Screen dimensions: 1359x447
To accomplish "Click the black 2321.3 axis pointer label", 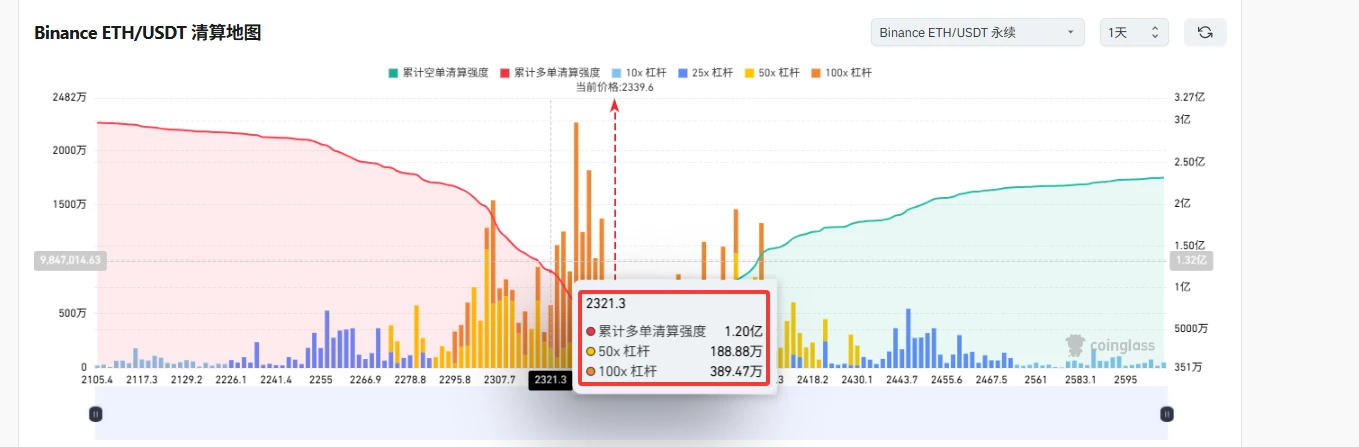I will (x=550, y=380).
